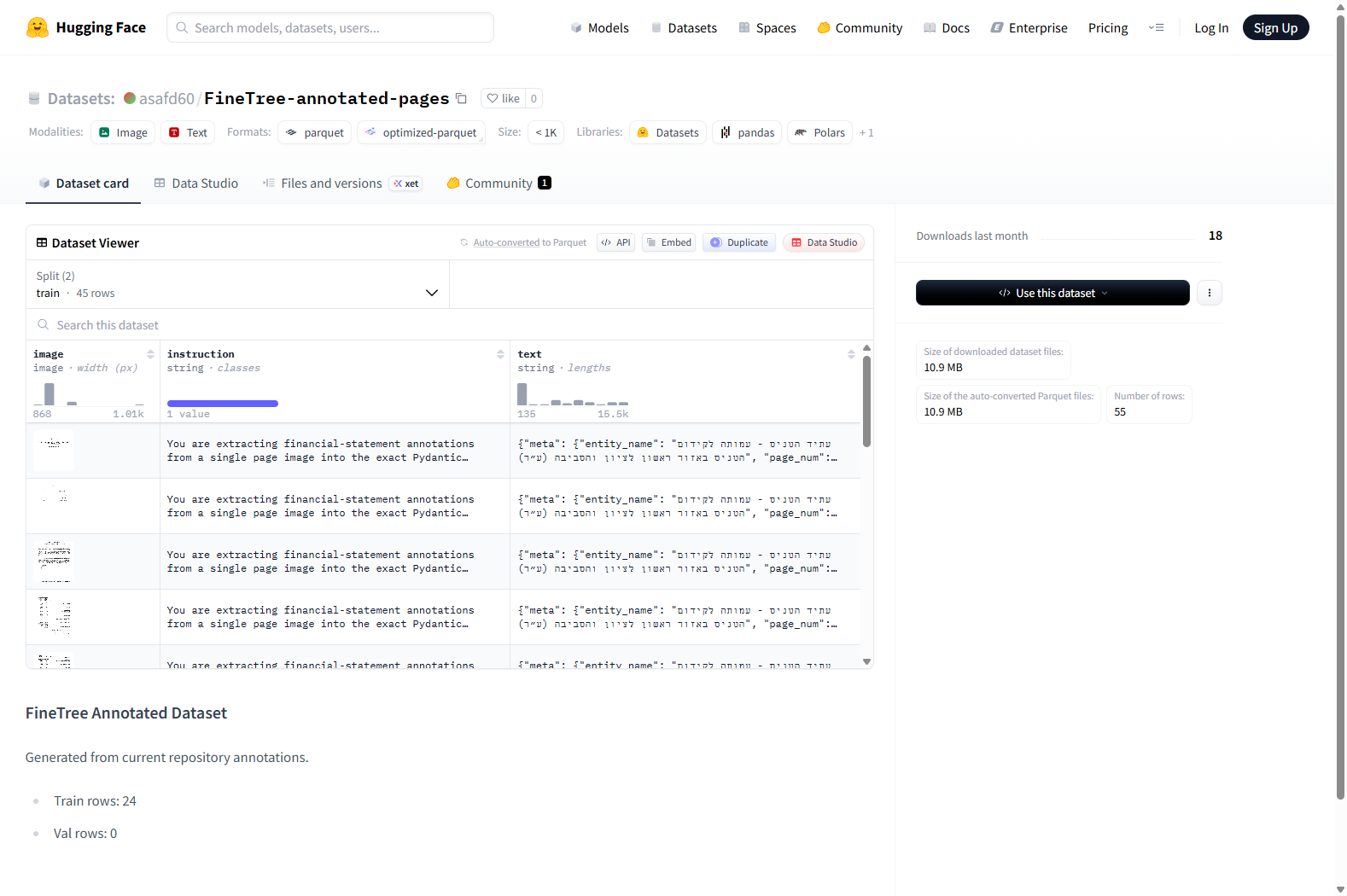Click the instruction classes distribution bar
Image resolution: width=1347 pixels, height=896 pixels.
[x=223, y=404]
